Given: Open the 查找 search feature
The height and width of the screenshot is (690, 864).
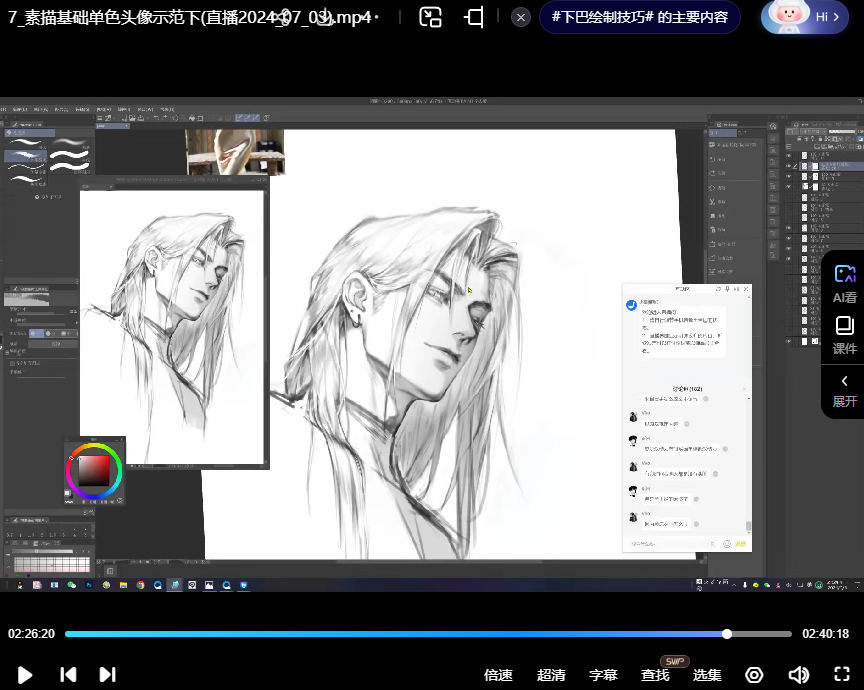Looking at the screenshot, I should point(655,675).
